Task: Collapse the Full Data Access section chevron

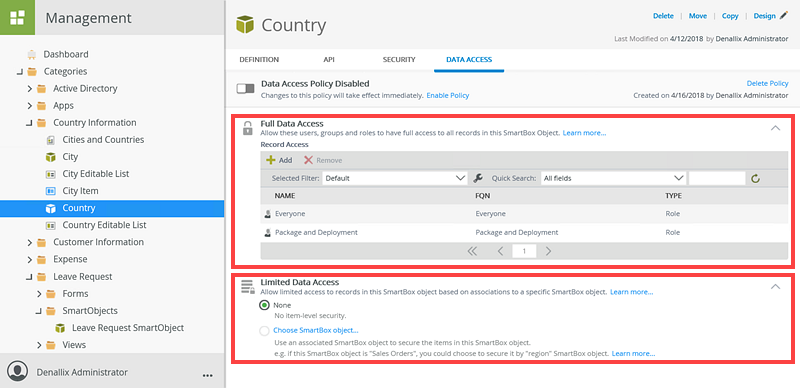Action: pos(775,128)
